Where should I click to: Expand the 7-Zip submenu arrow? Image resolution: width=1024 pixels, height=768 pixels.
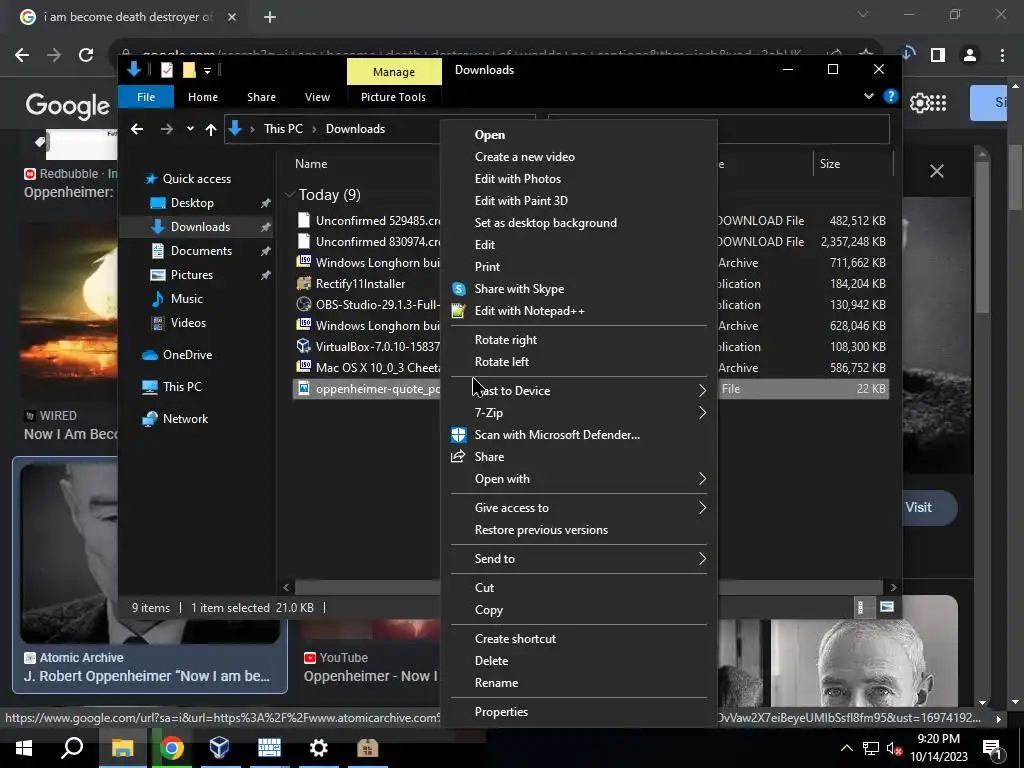tap(702, 413)
